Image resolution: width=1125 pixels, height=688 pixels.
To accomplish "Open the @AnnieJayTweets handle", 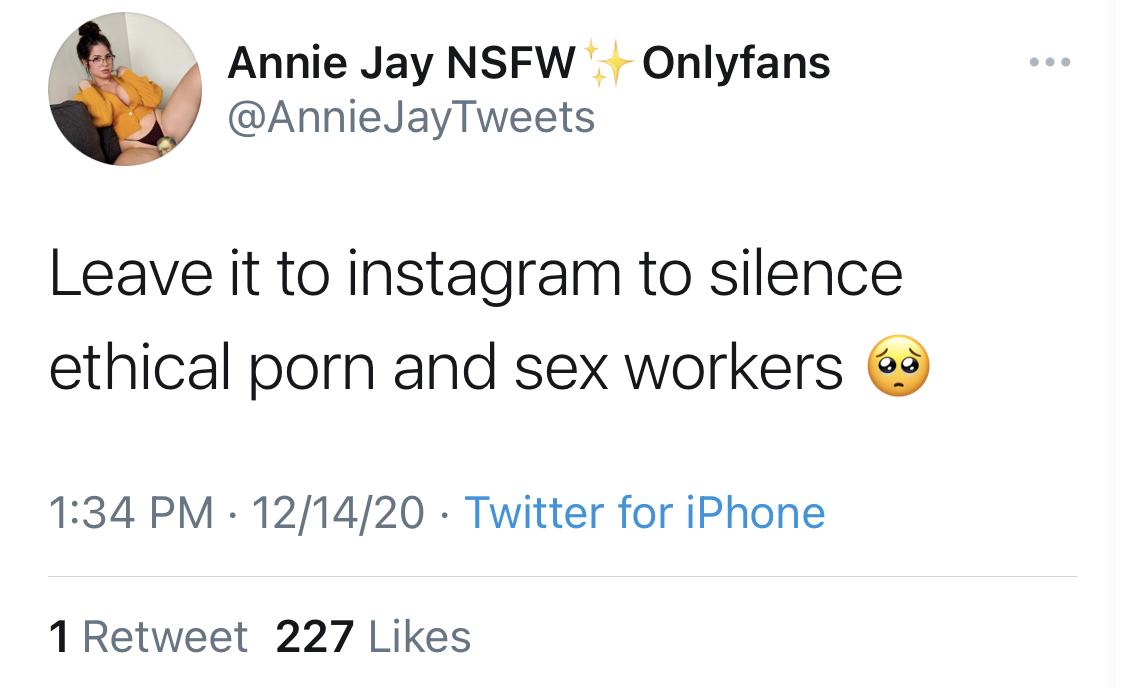I will (411, 117).
